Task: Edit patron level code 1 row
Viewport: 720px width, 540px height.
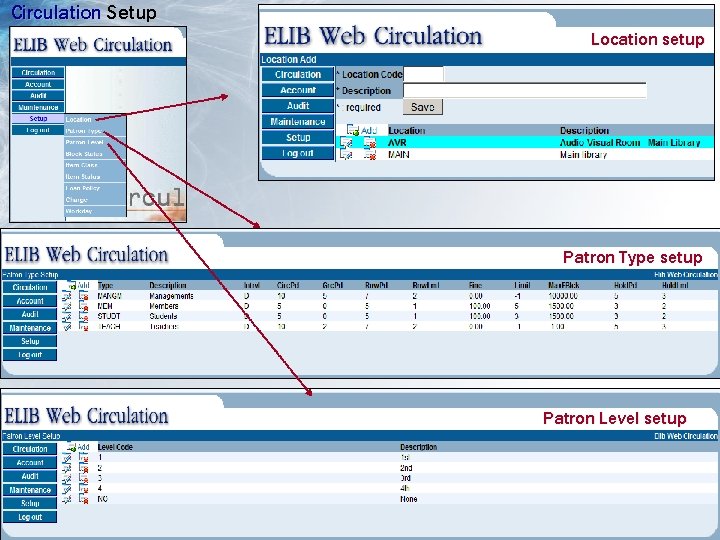Action: coord(67,457)
